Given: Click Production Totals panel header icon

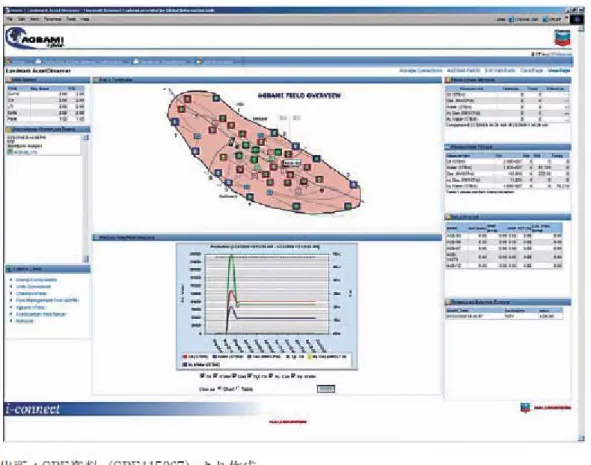Looking at the screenshot, I should pos(448,147).
